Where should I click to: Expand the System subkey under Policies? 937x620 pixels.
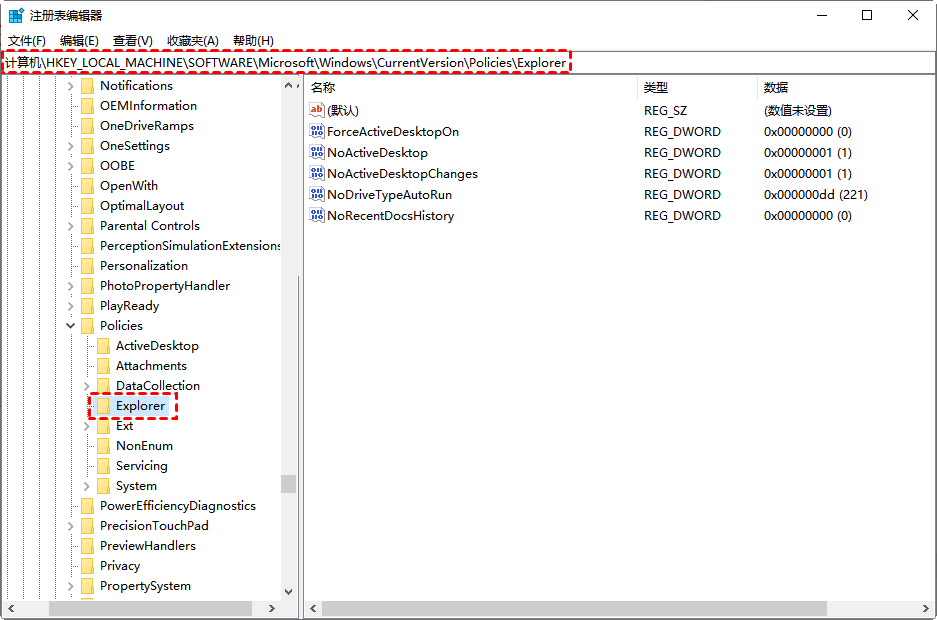87,486
